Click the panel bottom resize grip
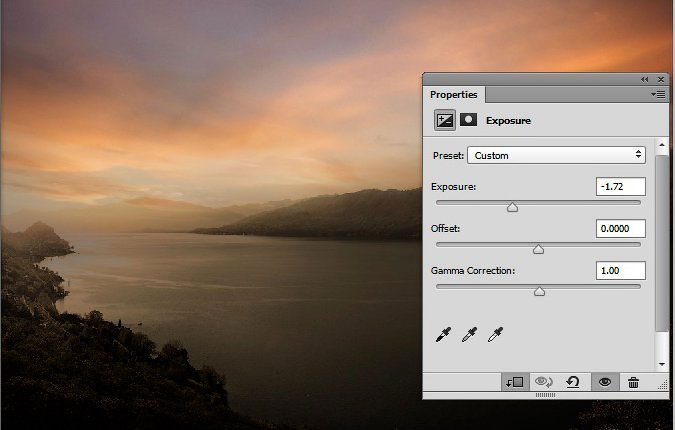The height and width of the screenshot is (430, 675). [545, 395]
